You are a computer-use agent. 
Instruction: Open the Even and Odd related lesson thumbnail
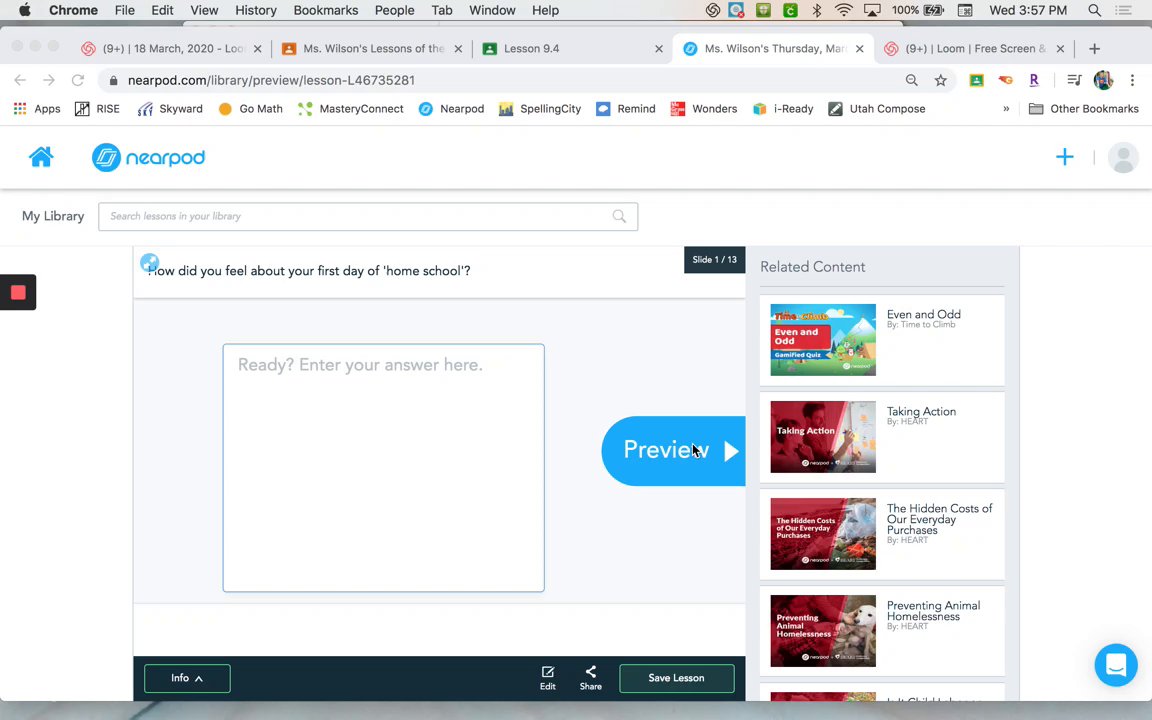[823, 339]
